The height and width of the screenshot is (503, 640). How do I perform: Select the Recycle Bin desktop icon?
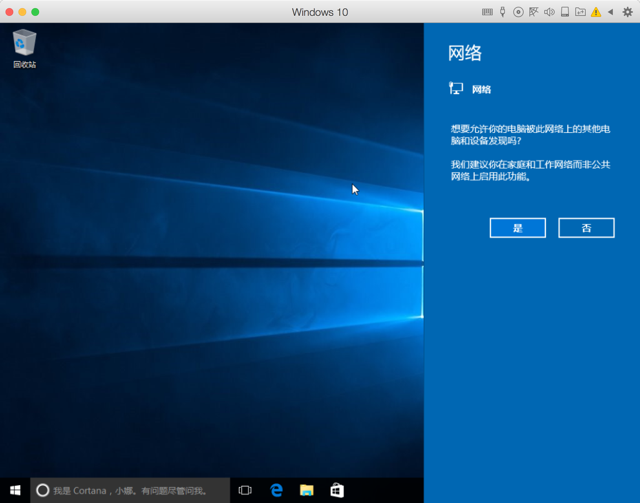point(24,49)
